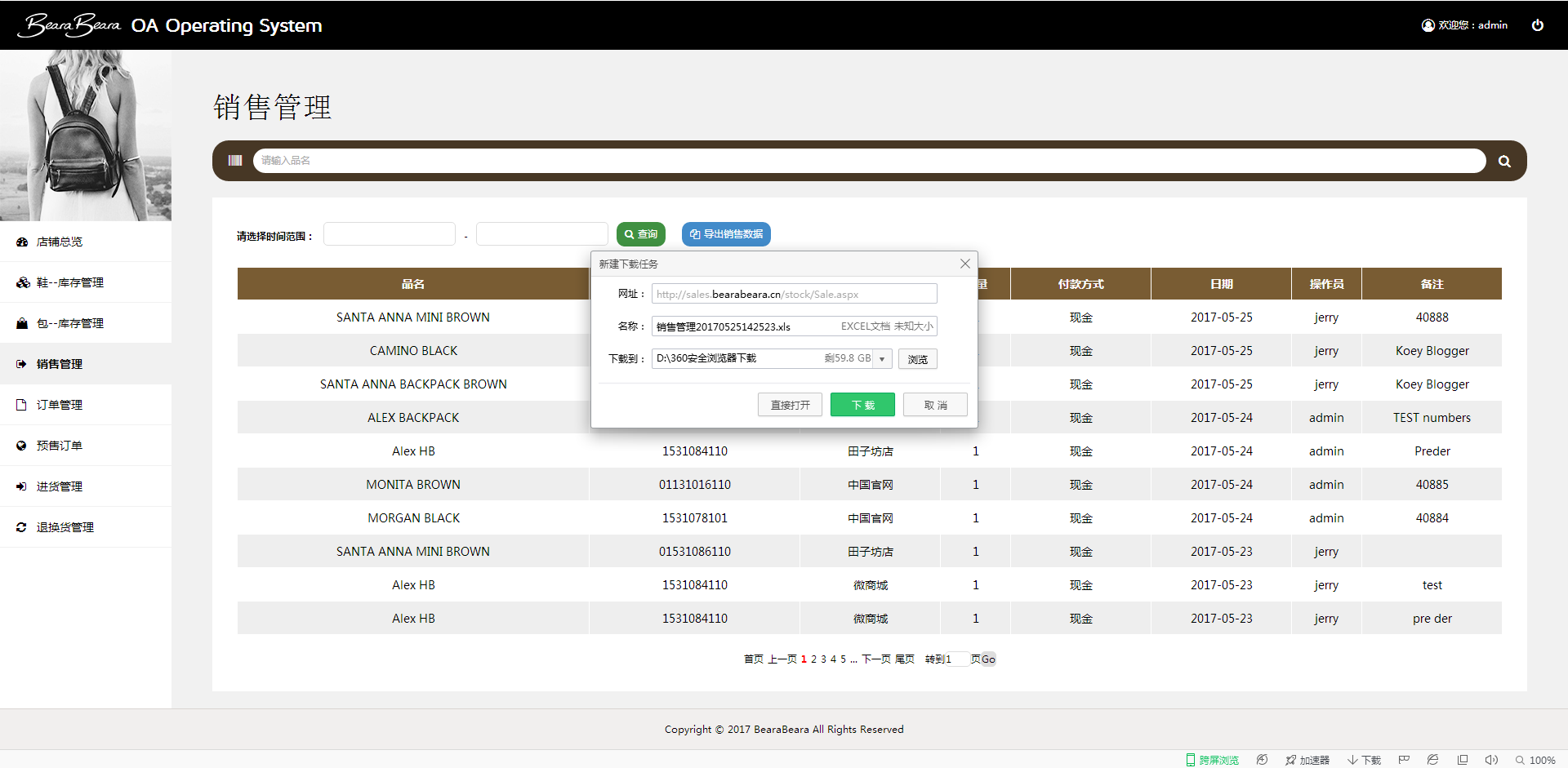This screenshot has height=768, width=1568.
Task: Select 订单管理 in the sidebar
Action: 60,405
